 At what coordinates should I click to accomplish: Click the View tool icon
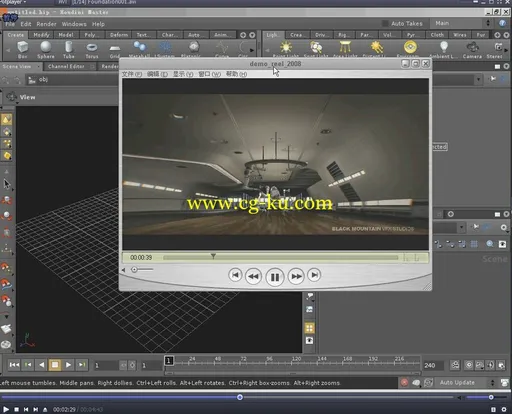click(12, 97)
